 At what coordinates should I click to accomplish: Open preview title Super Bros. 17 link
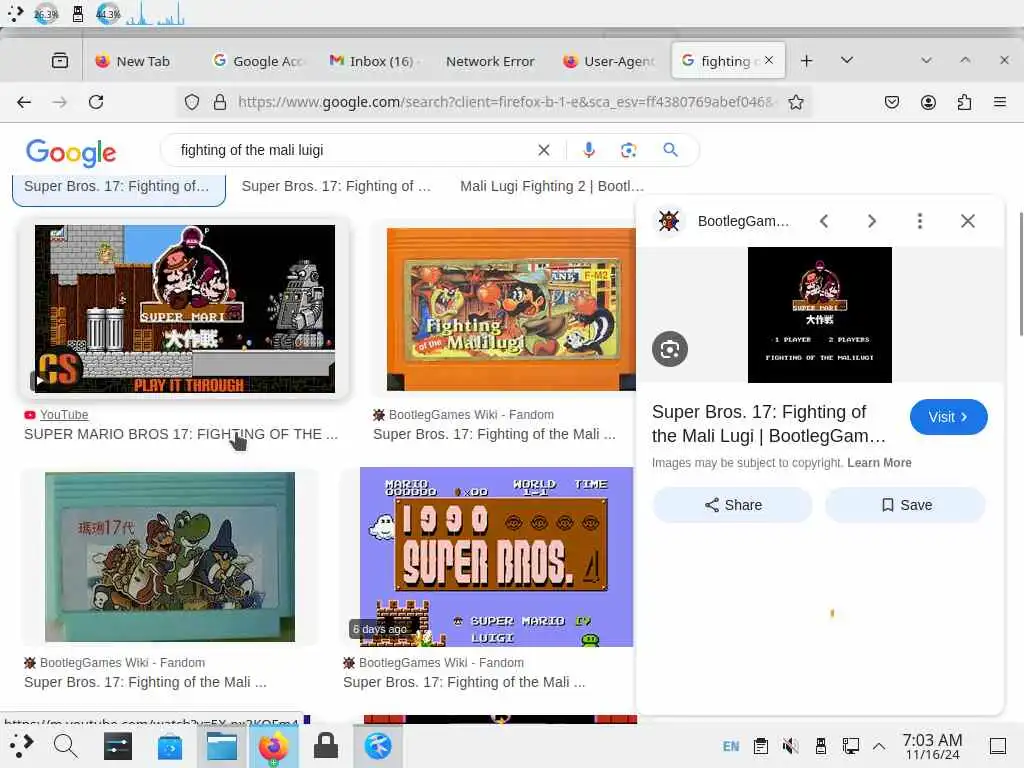point(769,424)
